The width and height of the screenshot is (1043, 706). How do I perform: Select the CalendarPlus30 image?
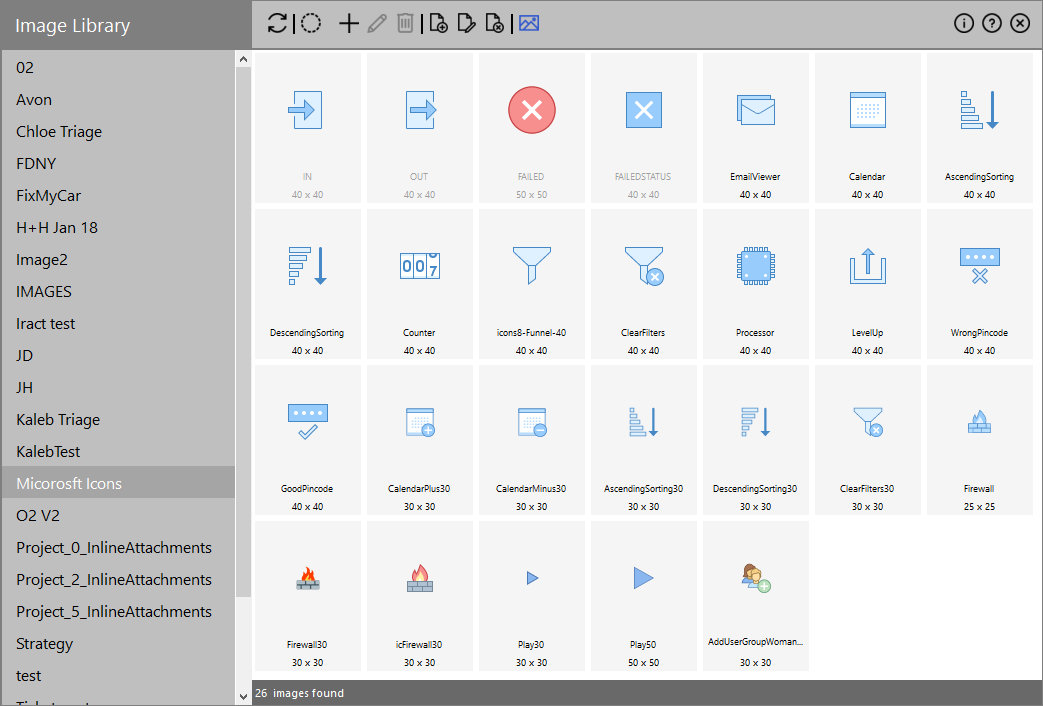click(420, 440)
